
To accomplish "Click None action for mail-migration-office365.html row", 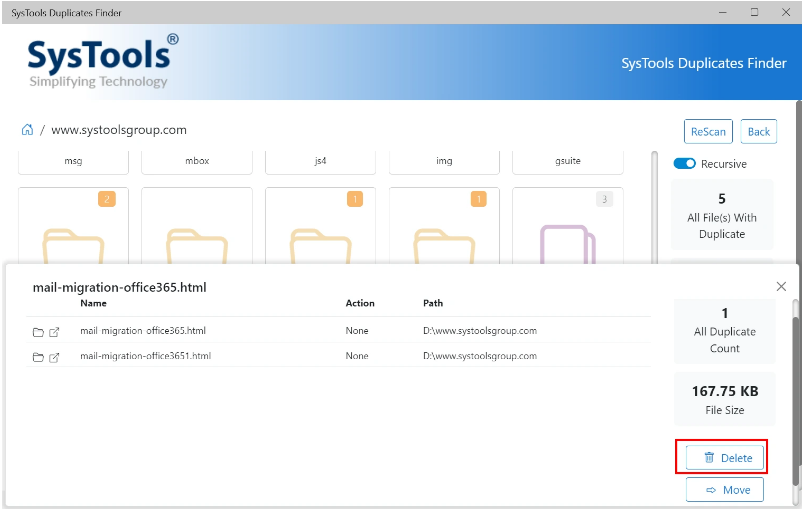I will click(357, 331).
